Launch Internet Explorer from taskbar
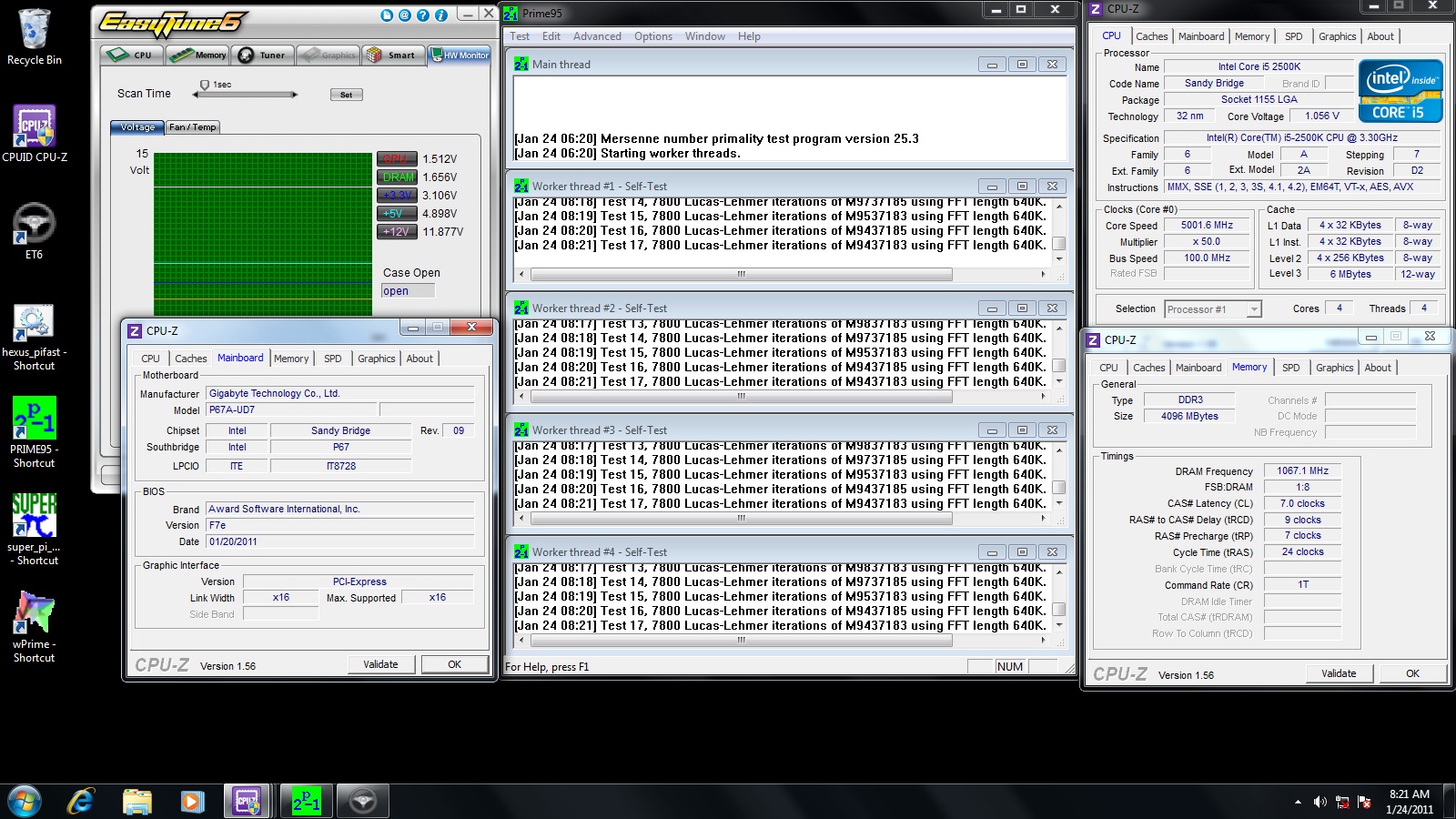Viewport: 1456px width, 819px height. click(81, 801)
